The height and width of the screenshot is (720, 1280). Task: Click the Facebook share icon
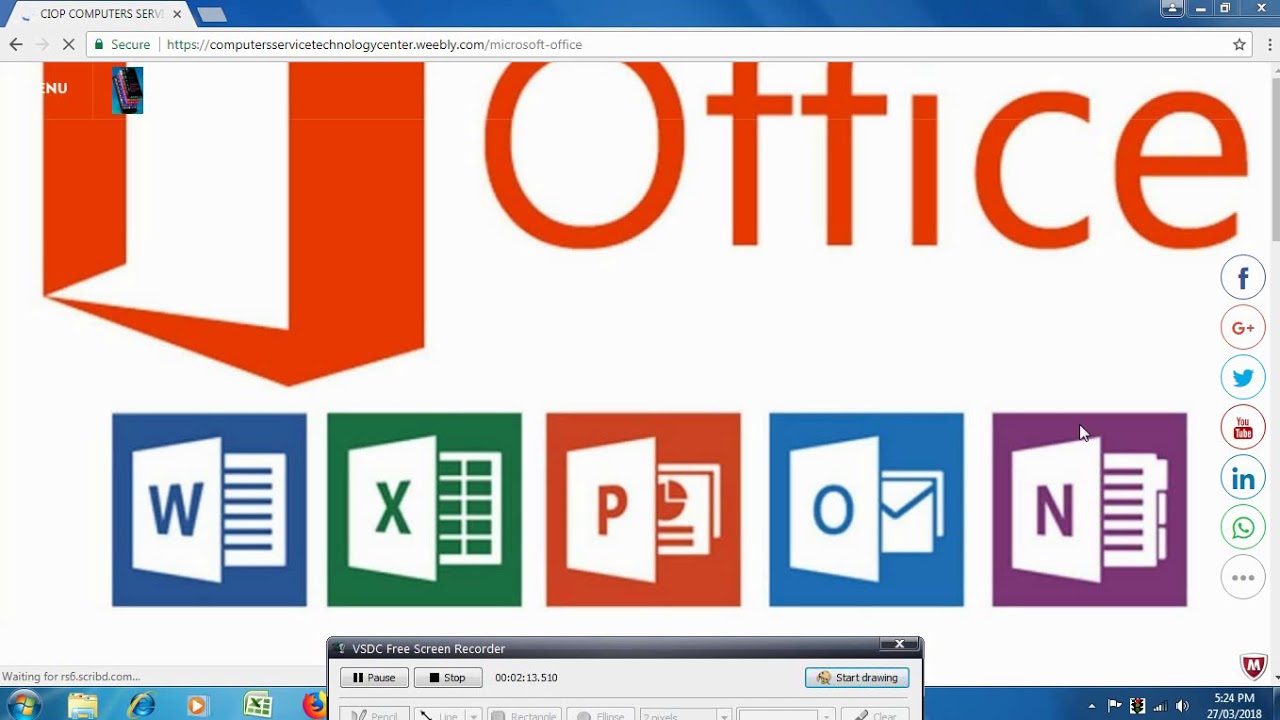point(1243,278)
